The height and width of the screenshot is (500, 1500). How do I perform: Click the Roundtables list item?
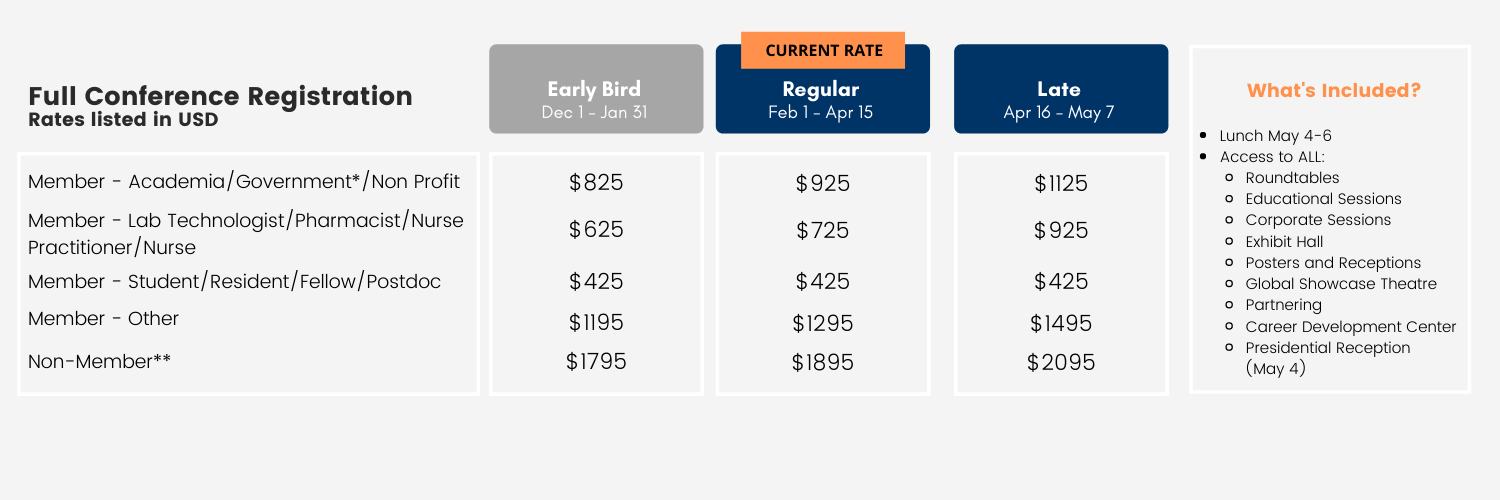click(1290, 177)
